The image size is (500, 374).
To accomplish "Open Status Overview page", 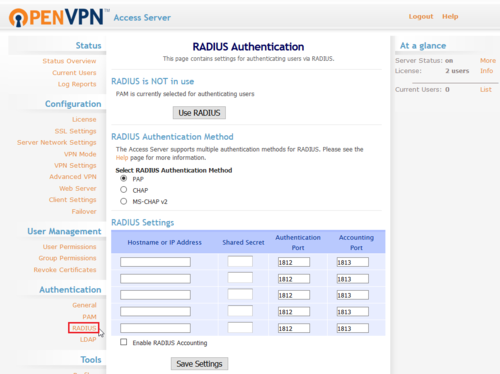I will [x=69, y=61].
